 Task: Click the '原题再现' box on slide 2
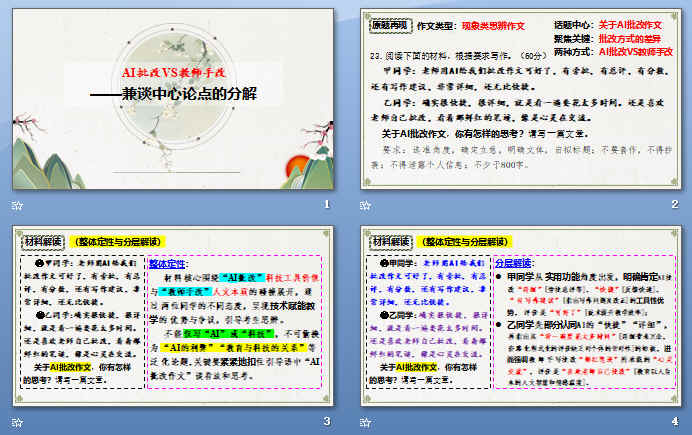(390, 26)
